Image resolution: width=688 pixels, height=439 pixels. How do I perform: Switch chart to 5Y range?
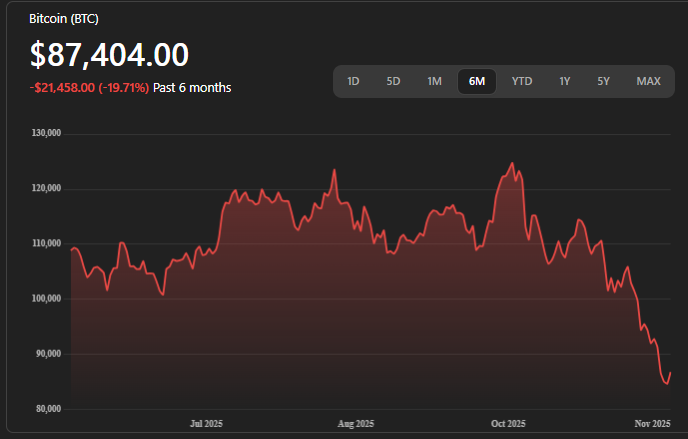[603, 81]
